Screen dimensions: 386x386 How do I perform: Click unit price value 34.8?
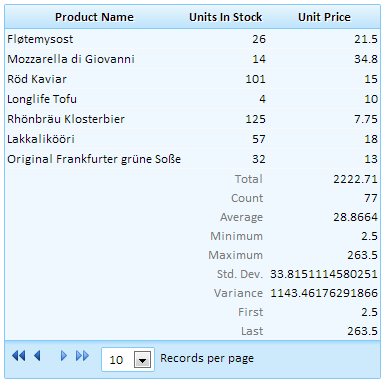366,59
